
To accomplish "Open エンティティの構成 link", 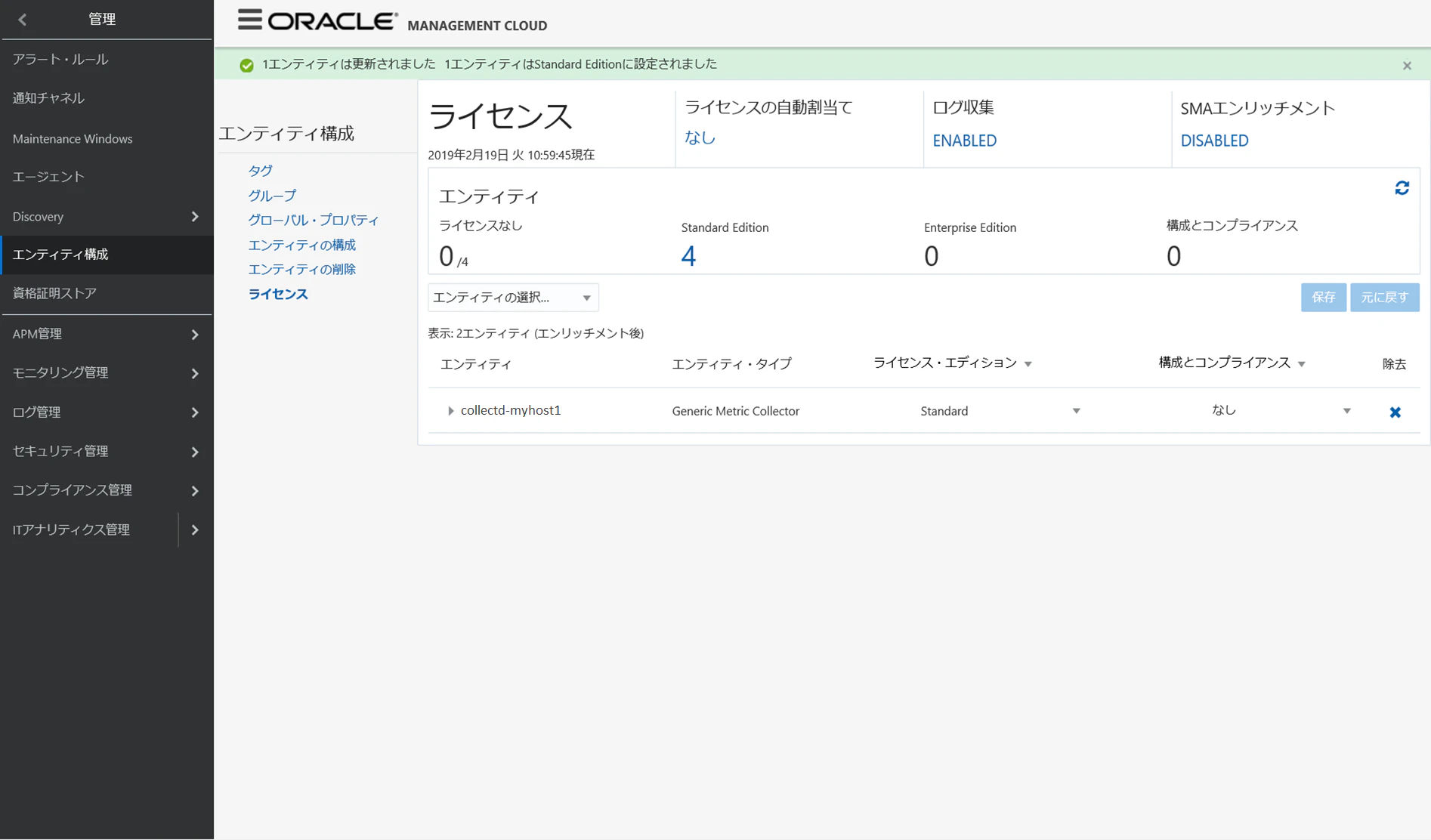I will click(x=301, y=245).
